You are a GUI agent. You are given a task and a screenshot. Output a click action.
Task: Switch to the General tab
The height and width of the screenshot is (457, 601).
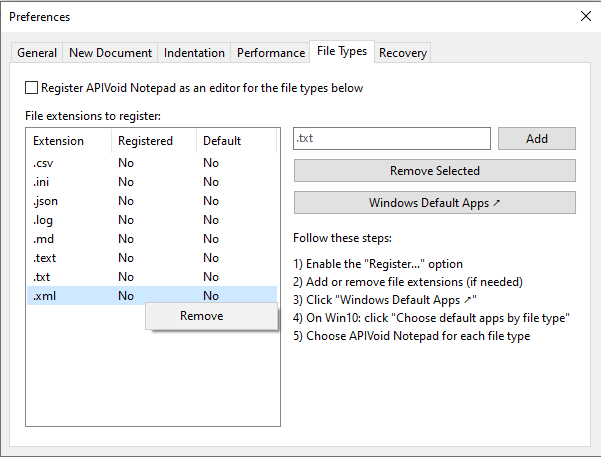[37, 53]
